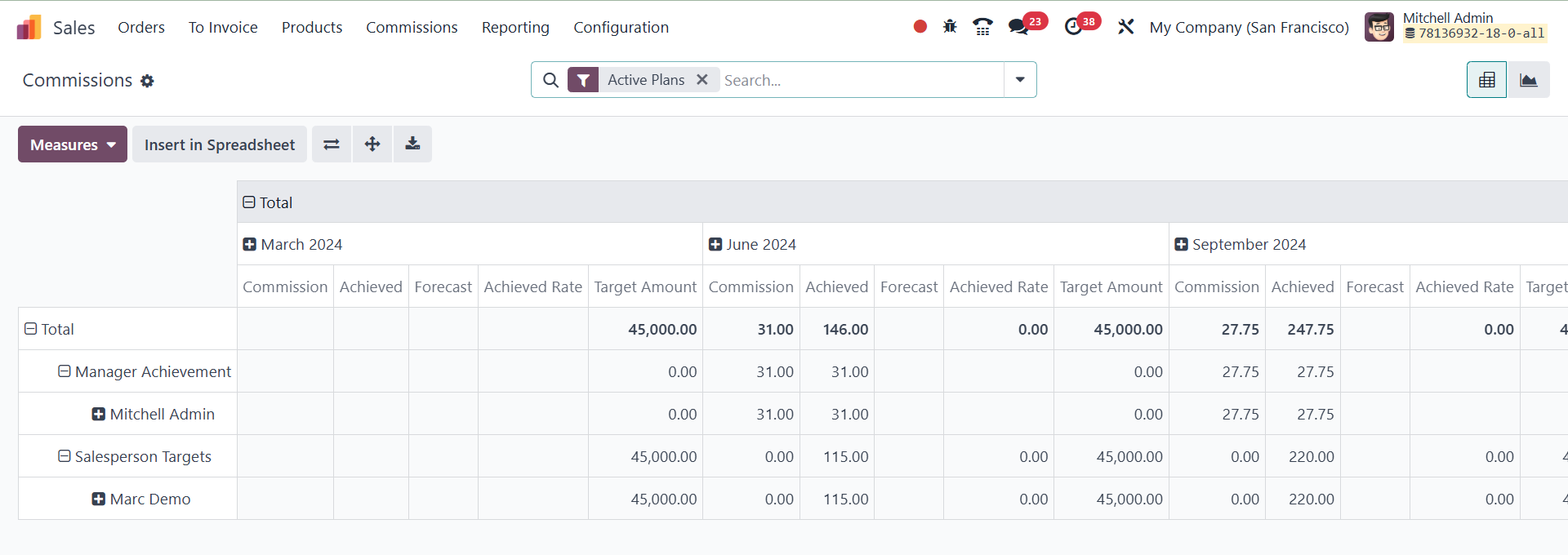
Task: Click the flip axis icon
Action: coord(331,144)
